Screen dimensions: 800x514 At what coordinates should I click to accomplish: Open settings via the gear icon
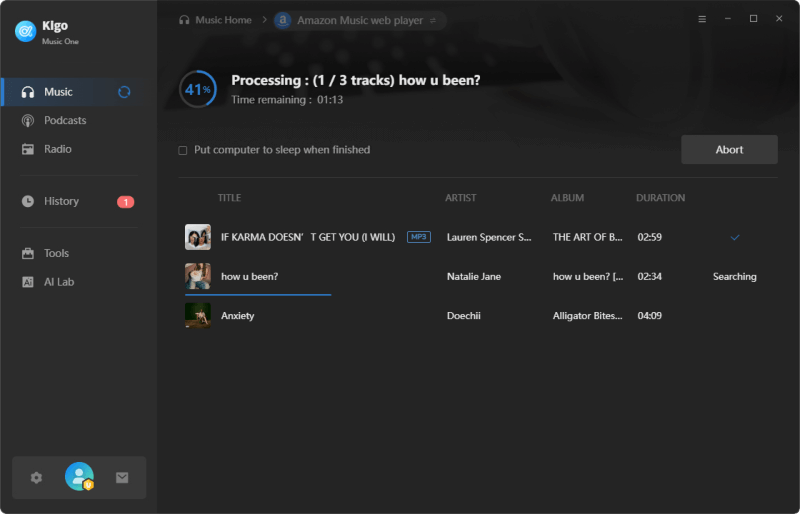36,478
